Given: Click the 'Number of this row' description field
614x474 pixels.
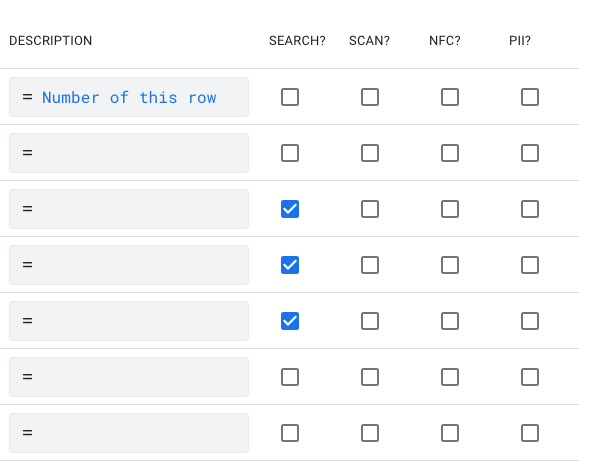Looking at the screenshot, I should pos(129,97).
